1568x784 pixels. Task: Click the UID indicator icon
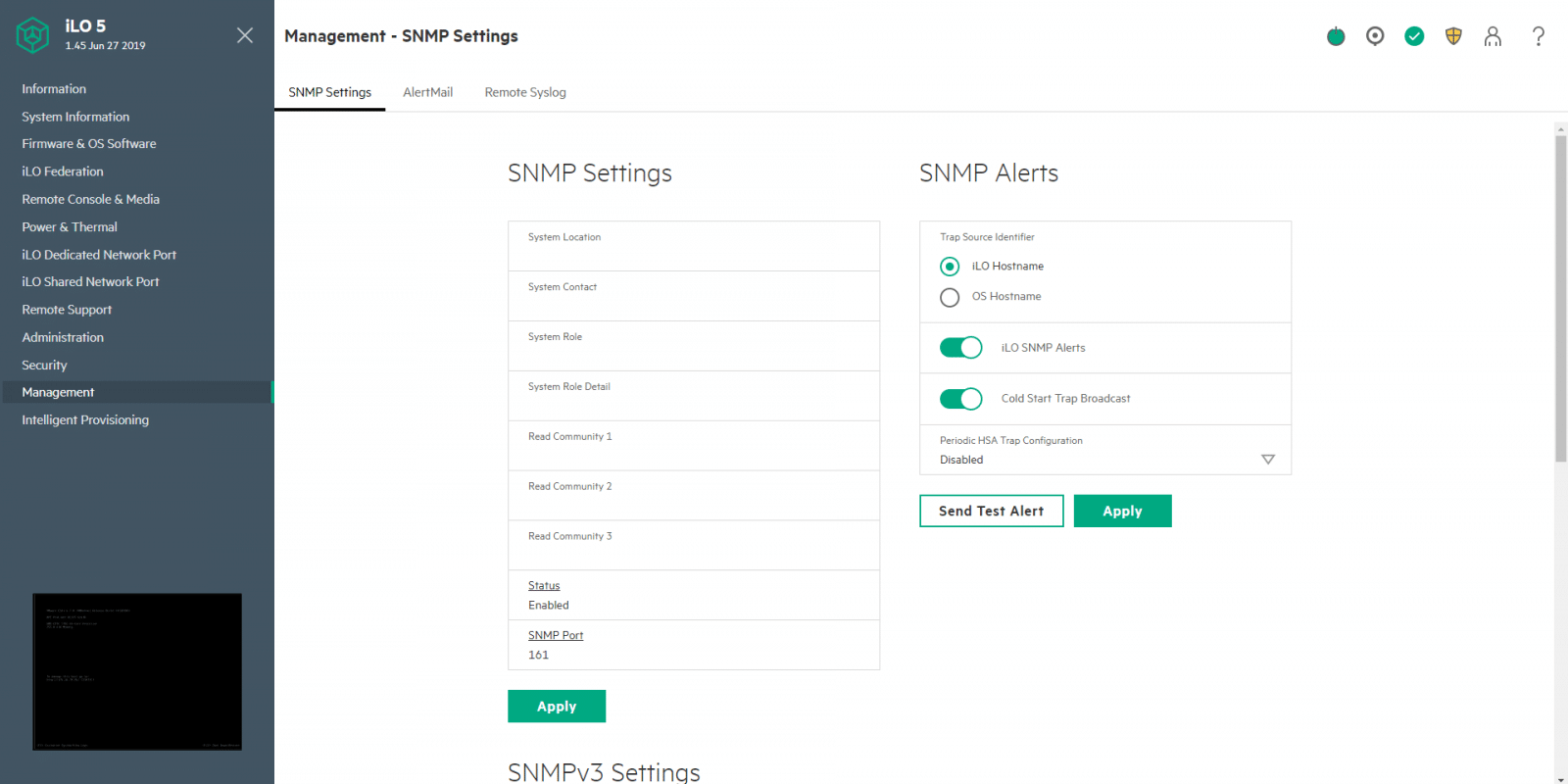(1375, 36)
